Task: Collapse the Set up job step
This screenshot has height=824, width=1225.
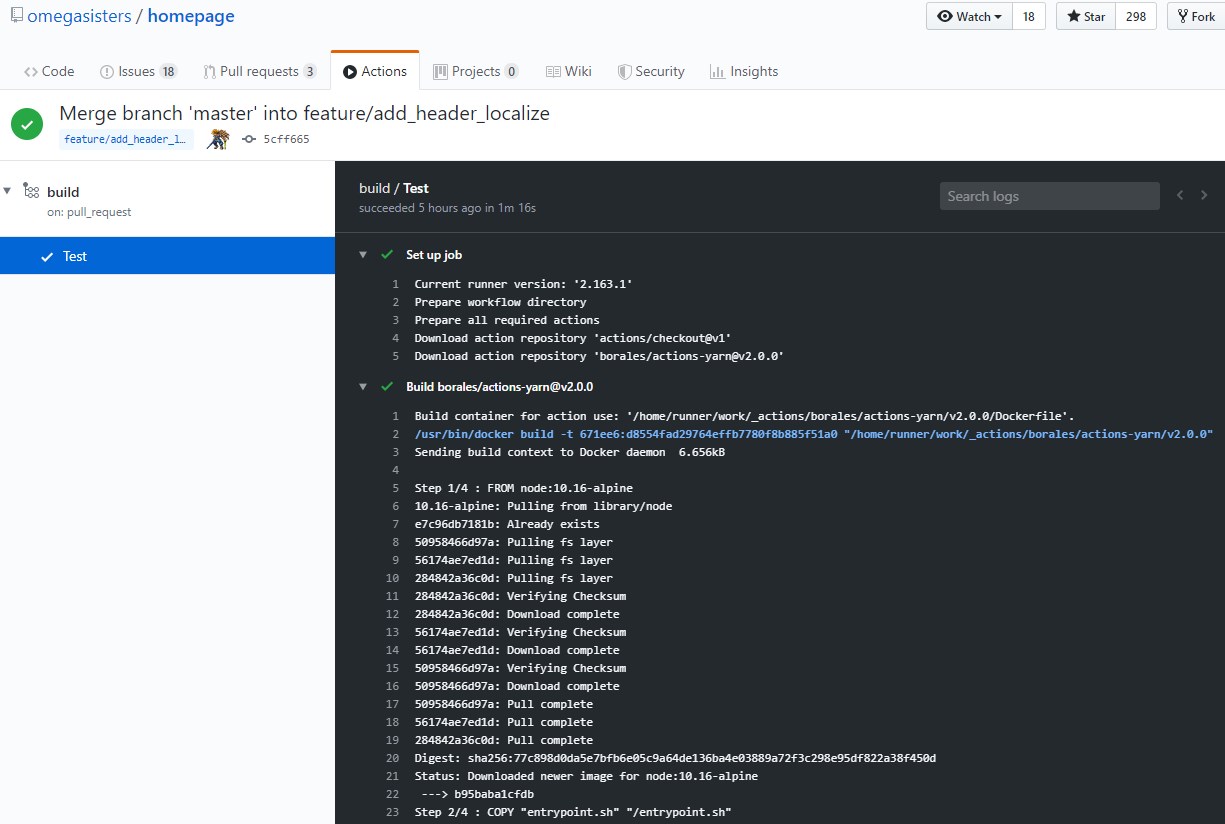Action: pyautogui.click(x=363, y=255)
